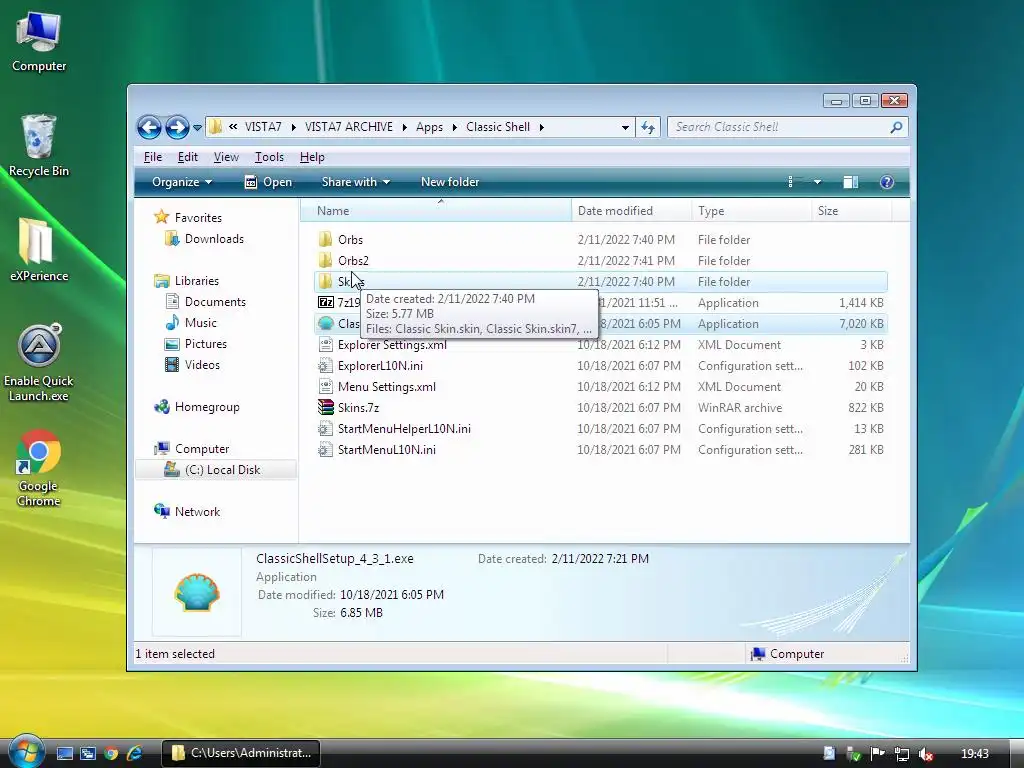
Task: Sort by the Name column header
Action: pos(436,211)
